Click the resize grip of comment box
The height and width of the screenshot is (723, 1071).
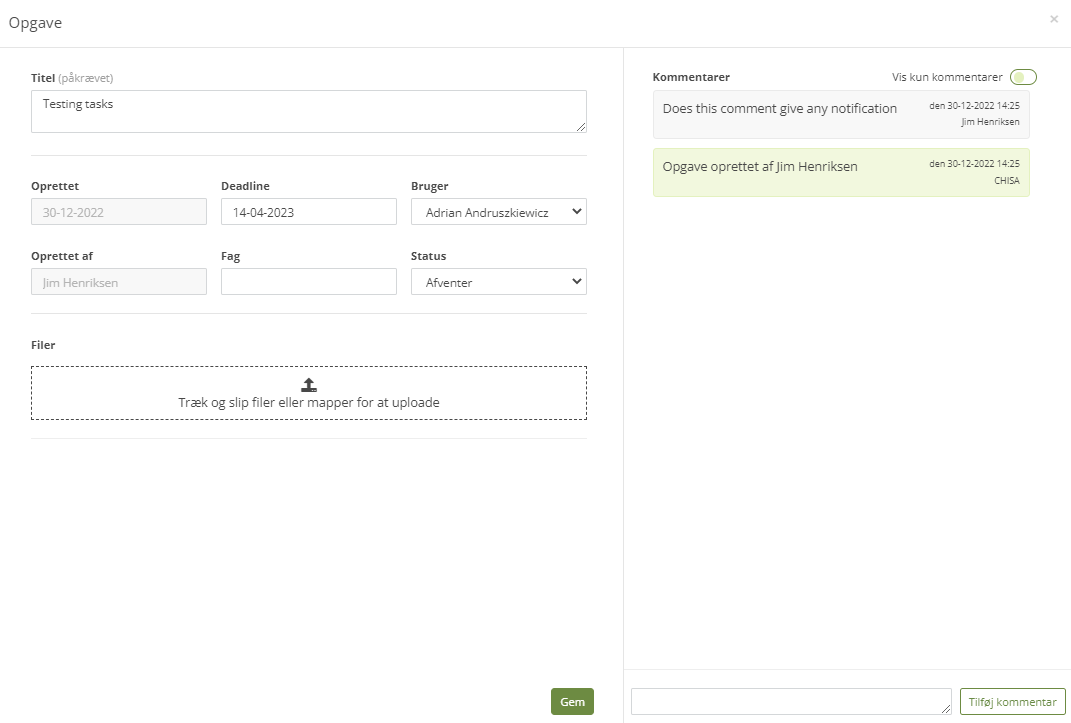tap(946, 709)
